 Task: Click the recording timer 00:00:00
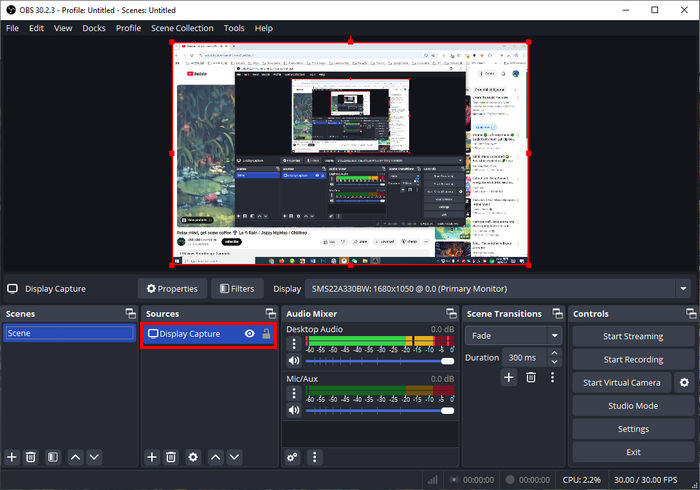534,480
